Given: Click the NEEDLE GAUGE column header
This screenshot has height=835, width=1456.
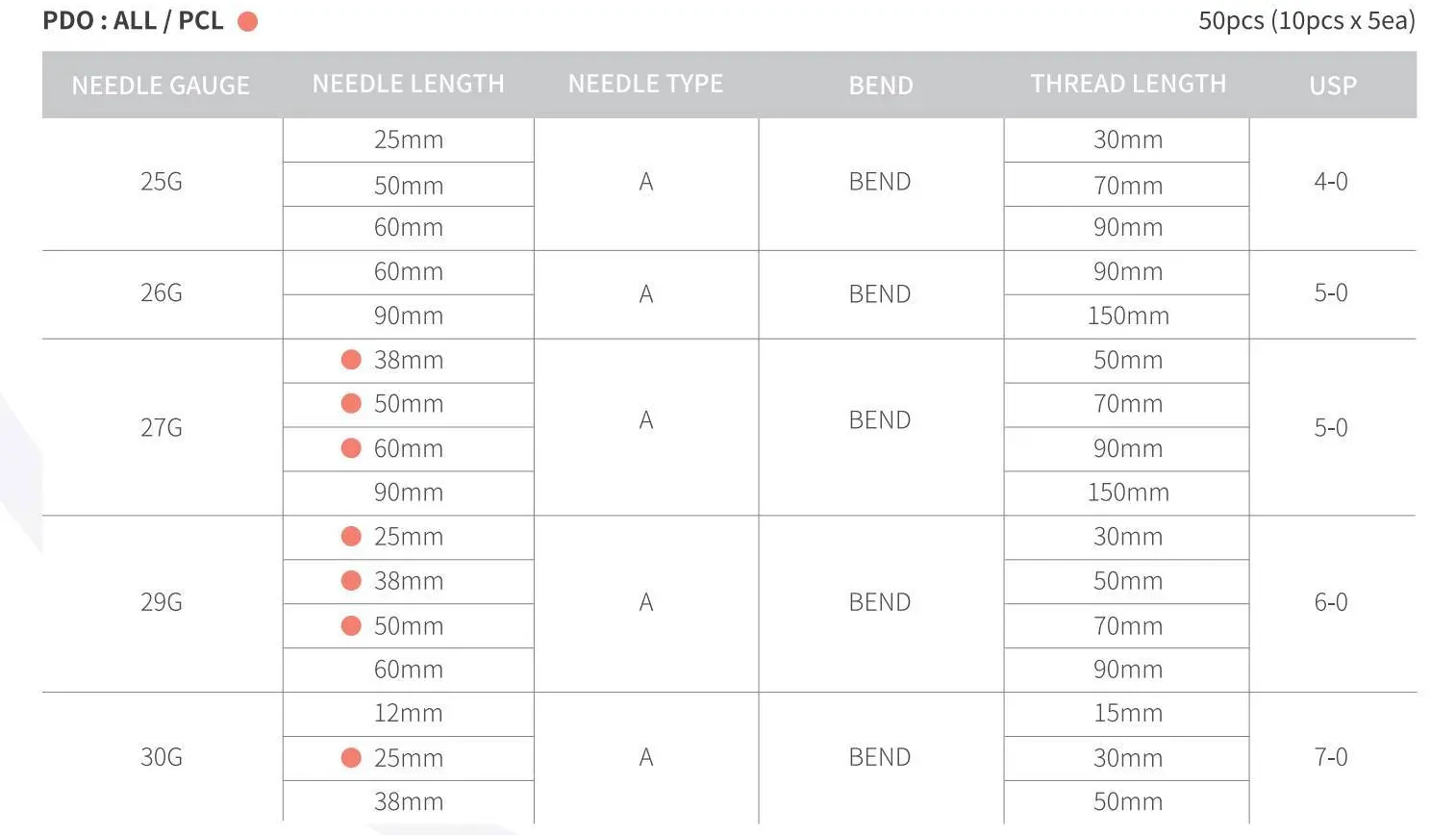Looking at the screenshot, I should pos(161,86).
